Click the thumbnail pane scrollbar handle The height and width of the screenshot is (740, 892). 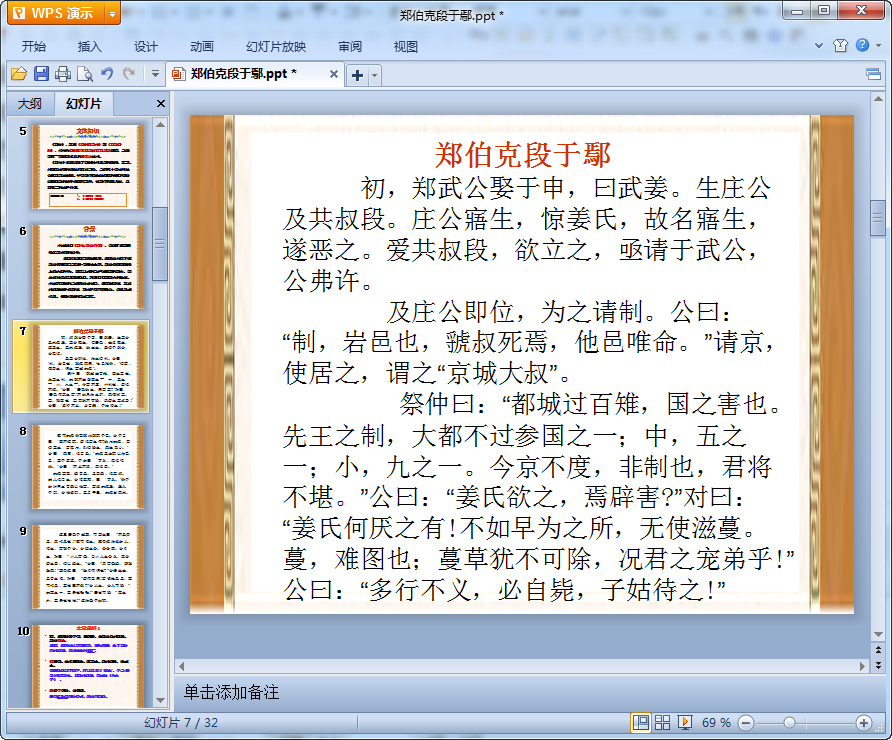pos(160,244)
